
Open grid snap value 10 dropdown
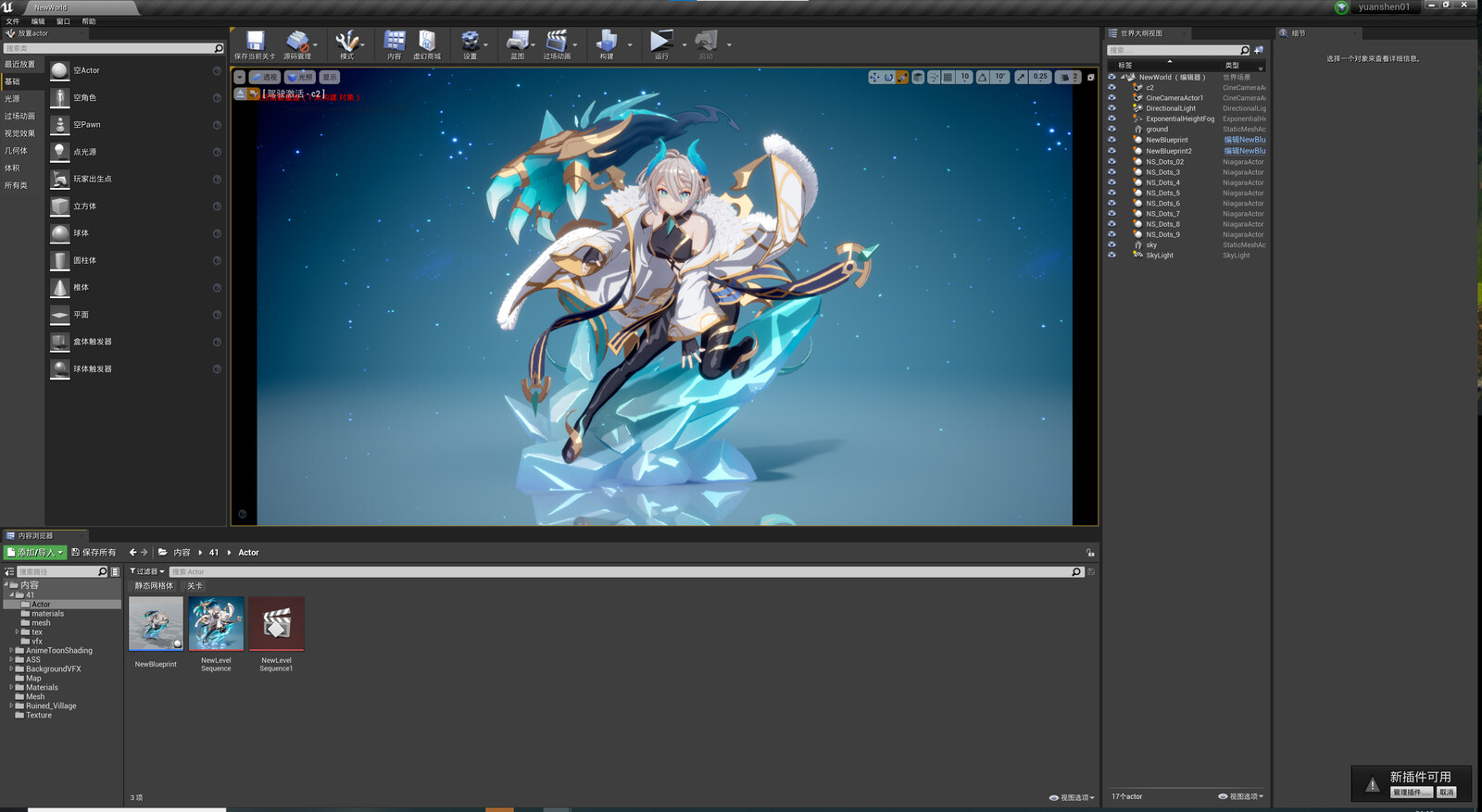pyautogui.click(x=964, y=77)
